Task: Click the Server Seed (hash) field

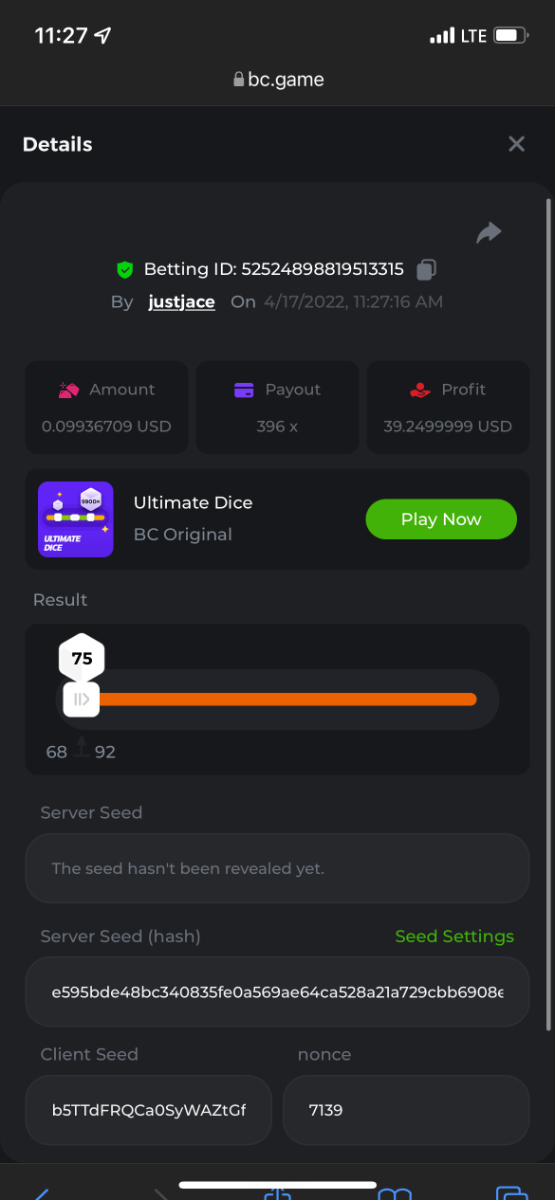Action: tap(277, 992)
